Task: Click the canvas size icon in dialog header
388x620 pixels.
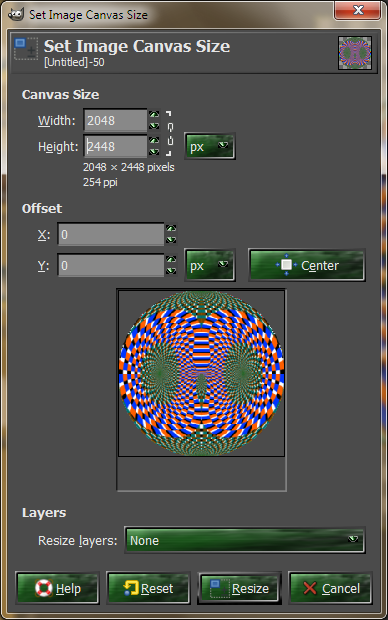Action: 26,48
